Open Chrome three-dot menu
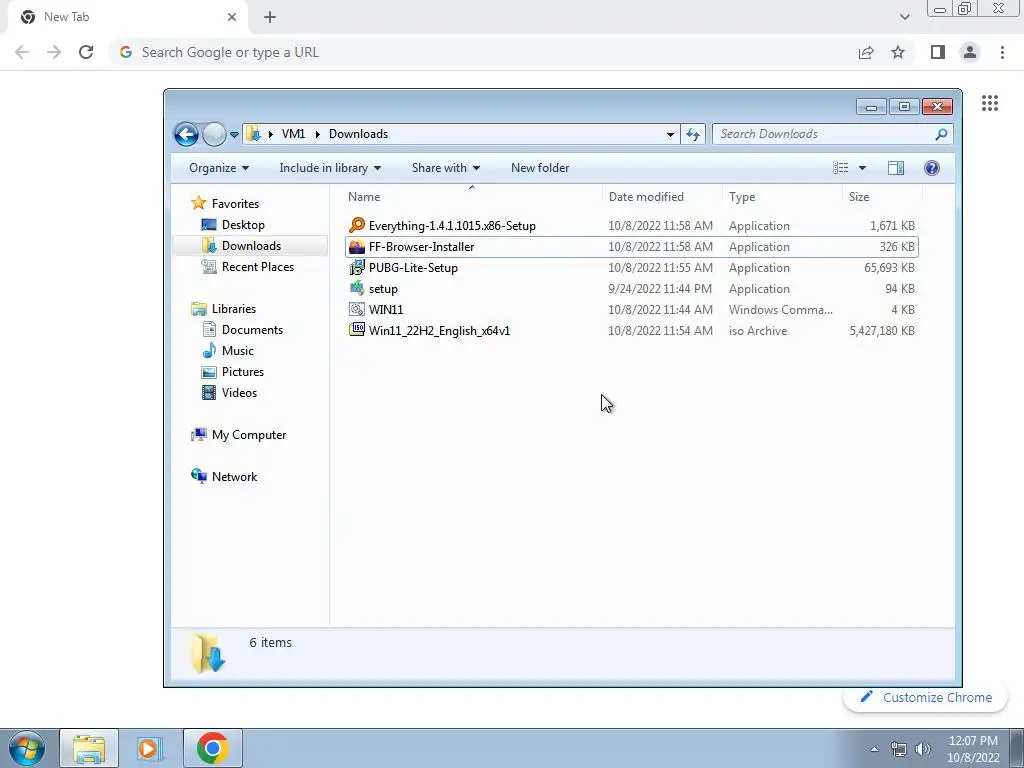Viewport: 1024px width, 768px height. tap(1002, 52)
